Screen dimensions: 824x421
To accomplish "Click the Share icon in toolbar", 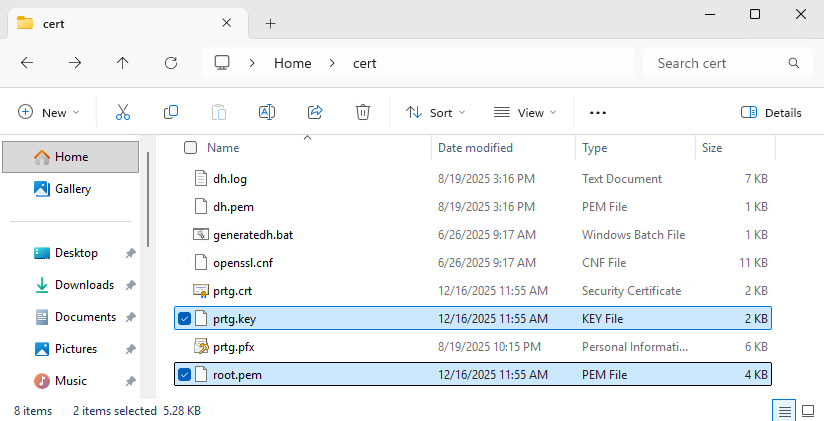I will [x=315, y=113].
